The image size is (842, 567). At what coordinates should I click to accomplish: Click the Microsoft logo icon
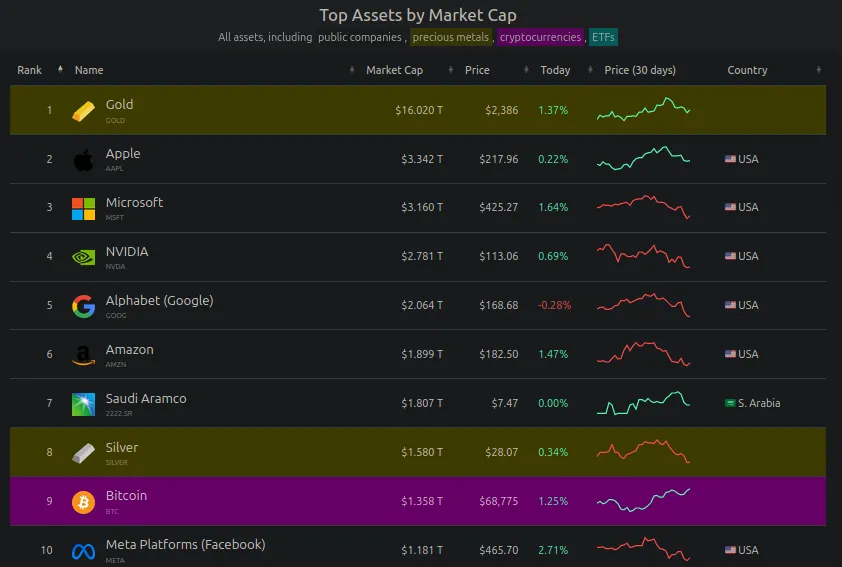click(x=84, y=208)
